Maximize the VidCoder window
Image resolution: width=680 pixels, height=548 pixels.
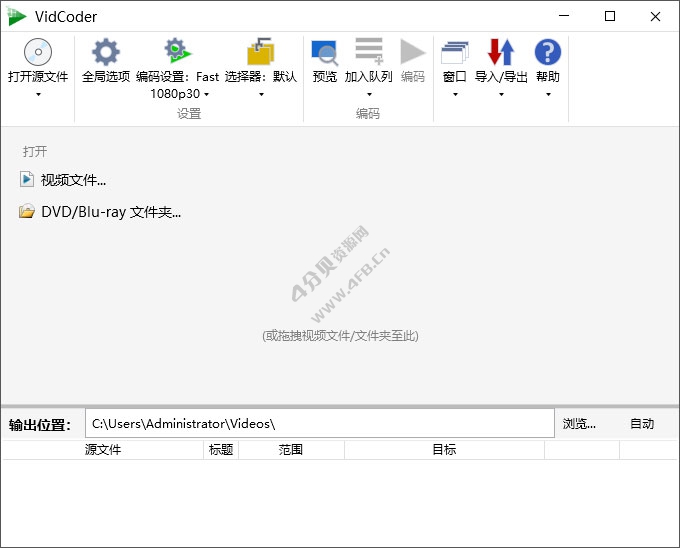click(x=610, y=16)
